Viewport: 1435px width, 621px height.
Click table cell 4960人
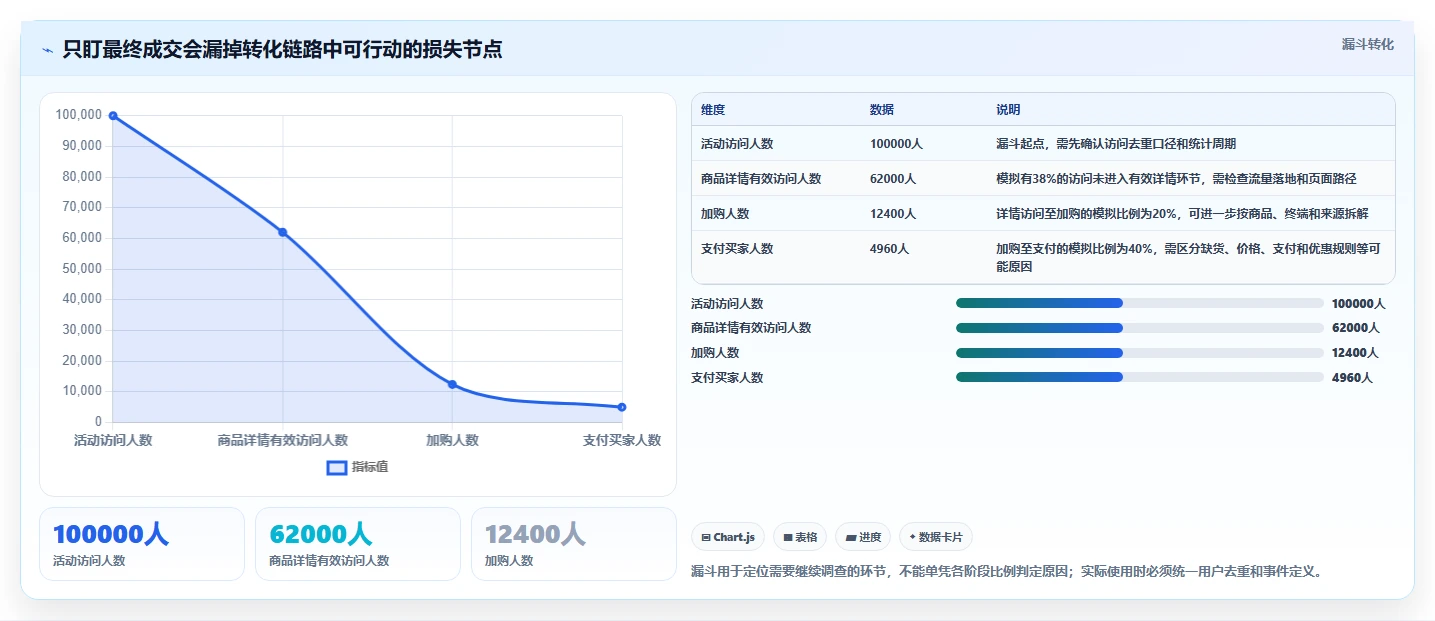pyautogui.click(x=890, y=249)
